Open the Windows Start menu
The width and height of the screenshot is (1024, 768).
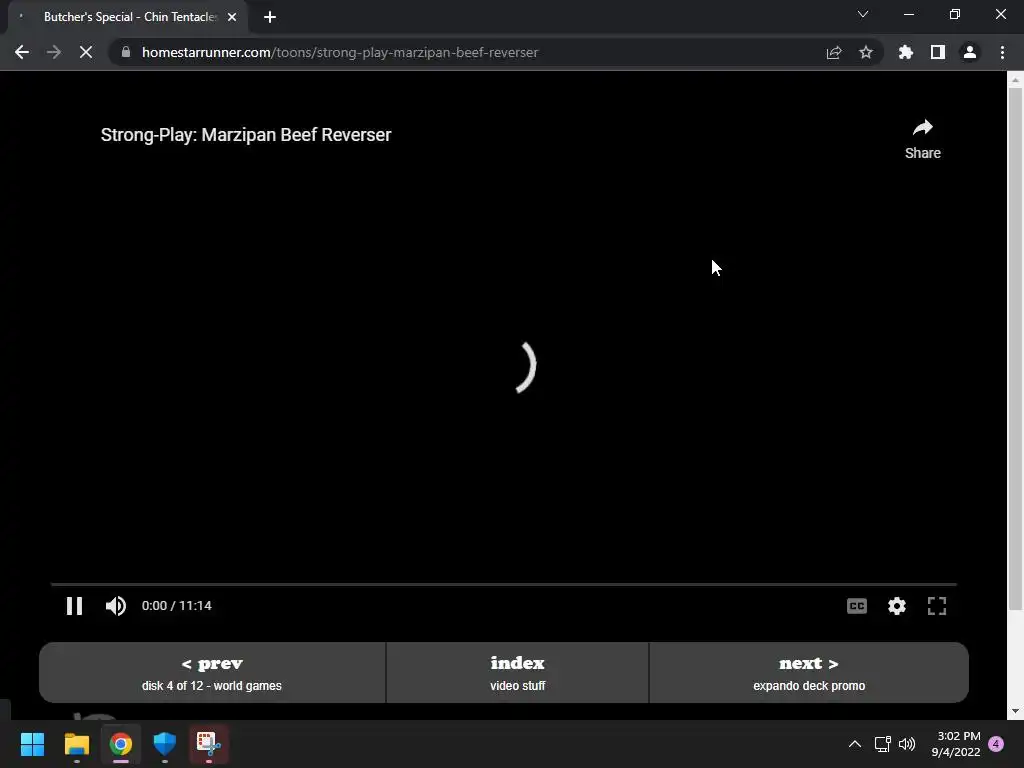32,744
